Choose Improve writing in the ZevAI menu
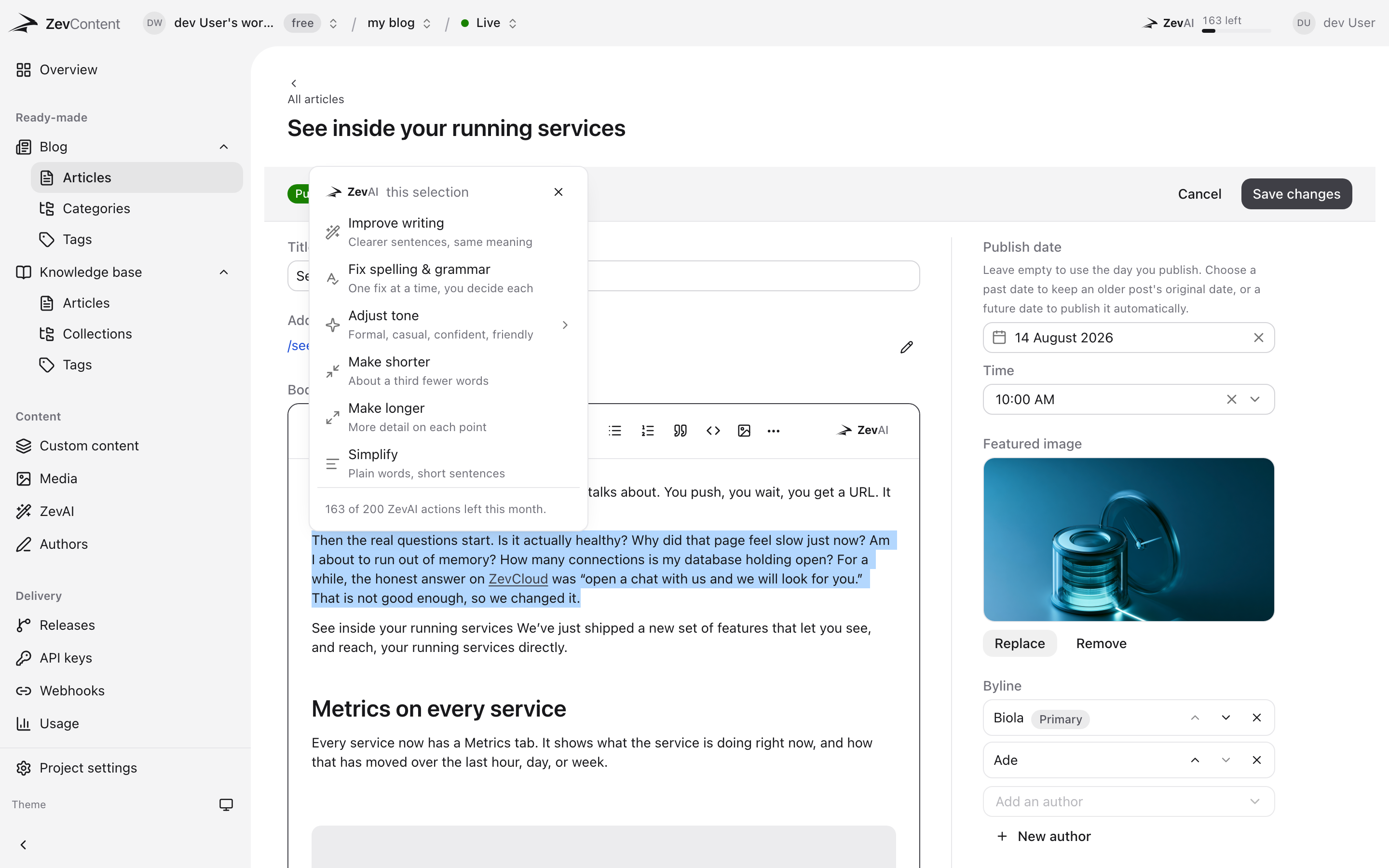 tap(448, 232)
